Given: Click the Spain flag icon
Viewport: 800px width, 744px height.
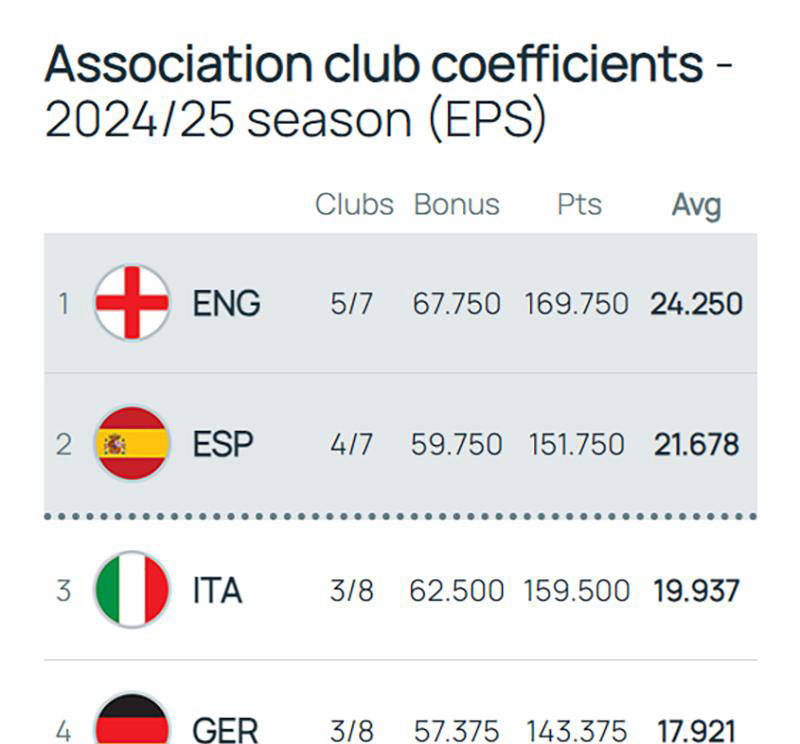Looking at the screenshot, I should click(x=132, y=444).
